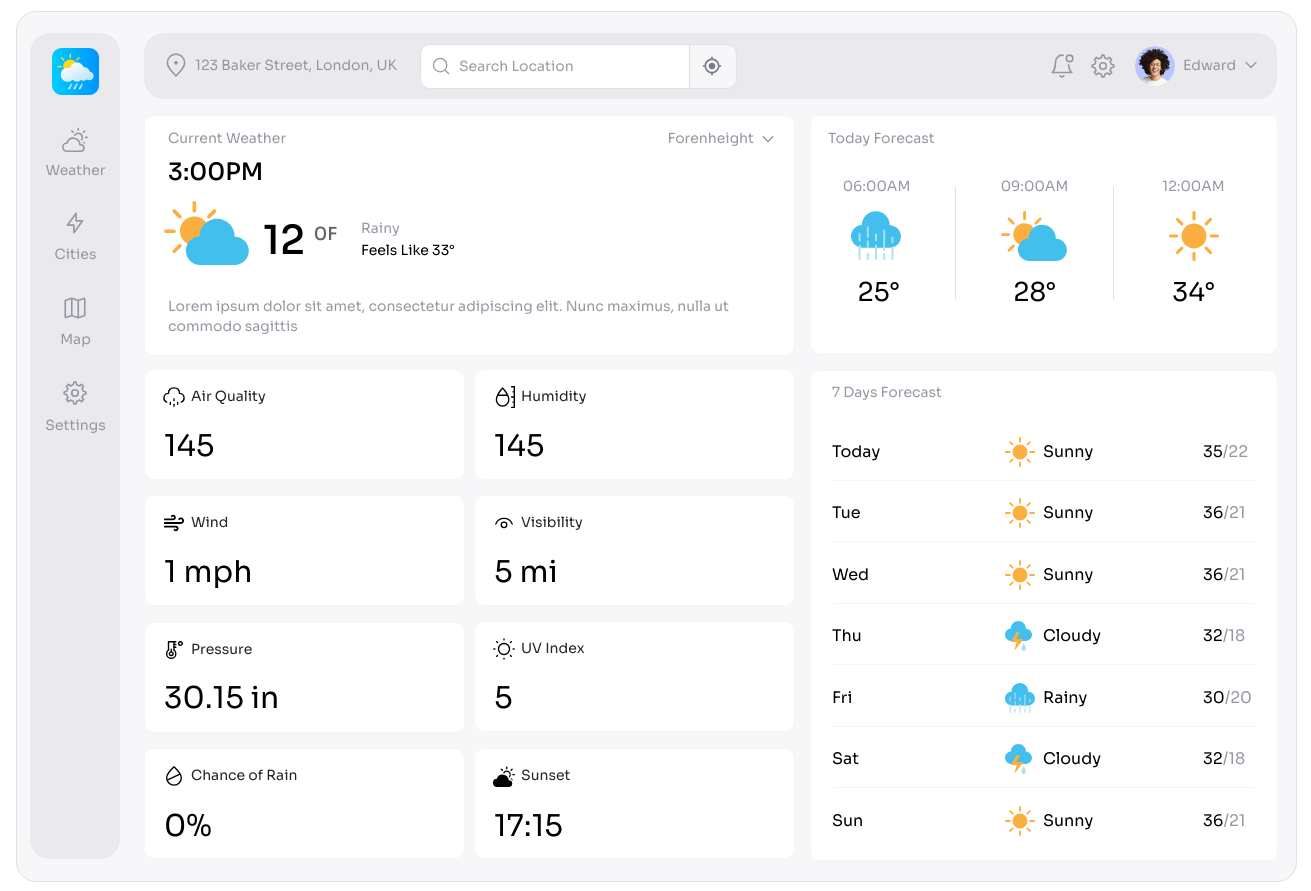Click the weather app logo at top left
Viewport: 1311px width, 891px height.
(x=74, y=71)
